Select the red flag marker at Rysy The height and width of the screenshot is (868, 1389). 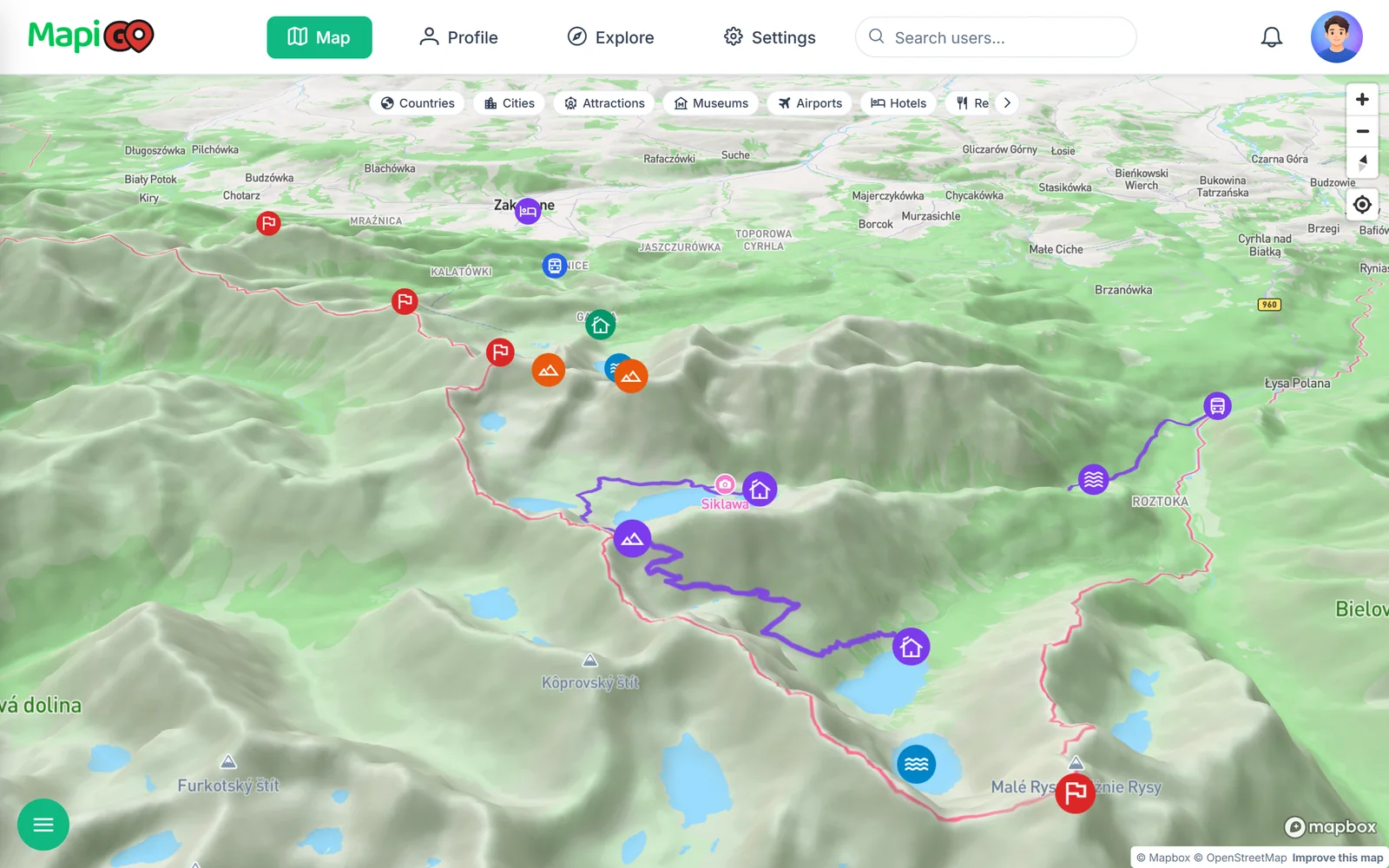click(1075, 792)
